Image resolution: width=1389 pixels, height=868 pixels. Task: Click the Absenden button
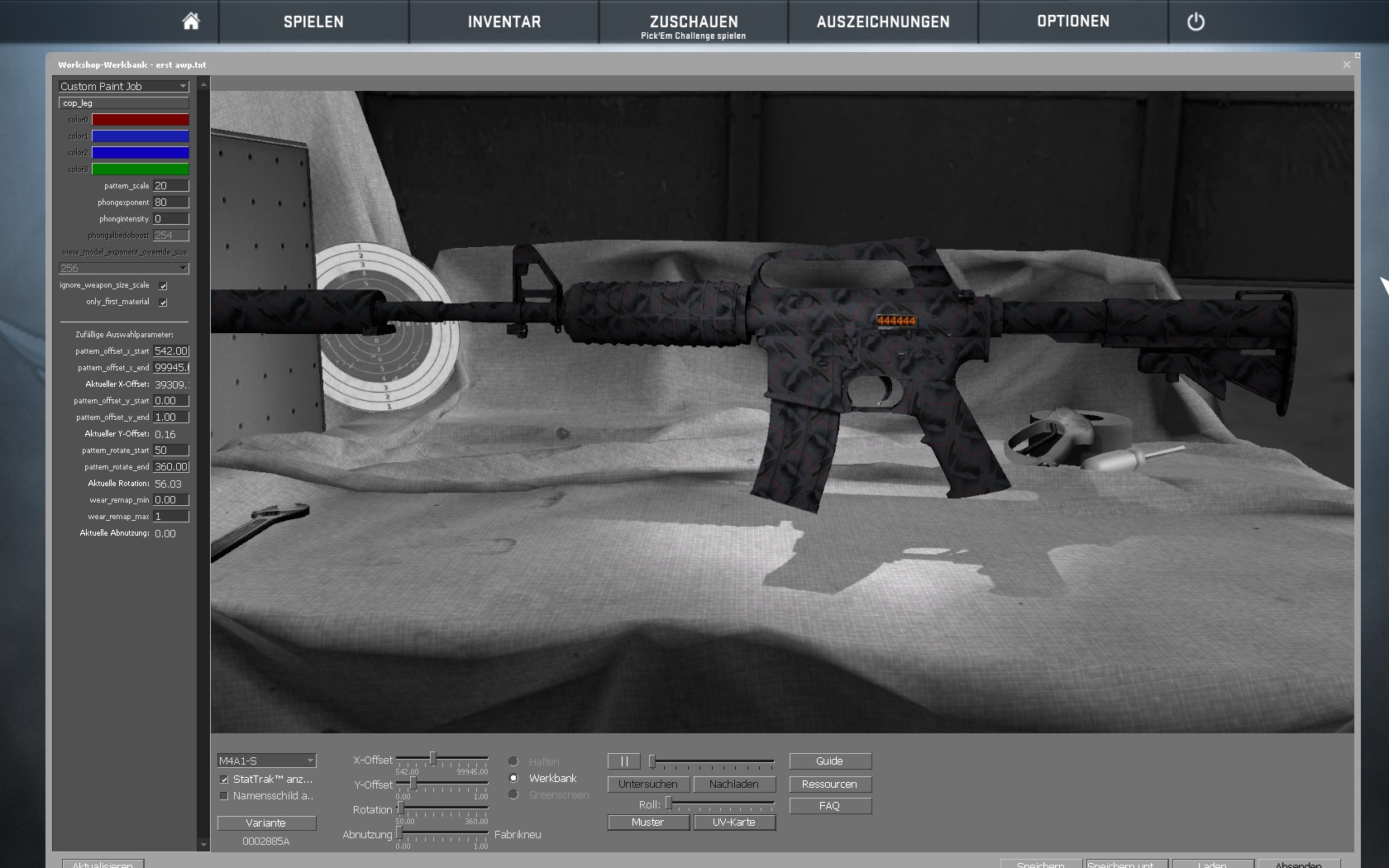click(1299, 864)
